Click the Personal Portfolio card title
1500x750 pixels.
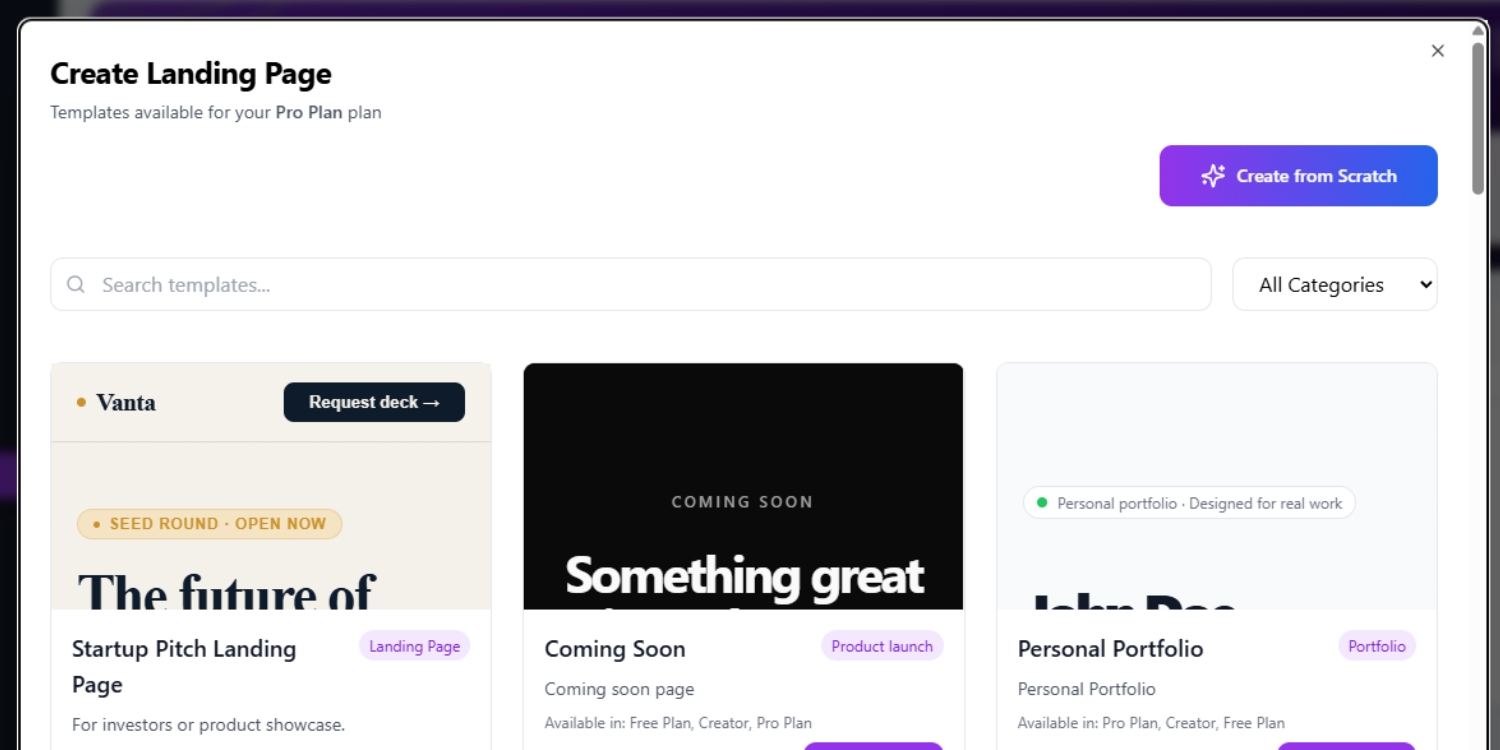[x=1110, y=649]
